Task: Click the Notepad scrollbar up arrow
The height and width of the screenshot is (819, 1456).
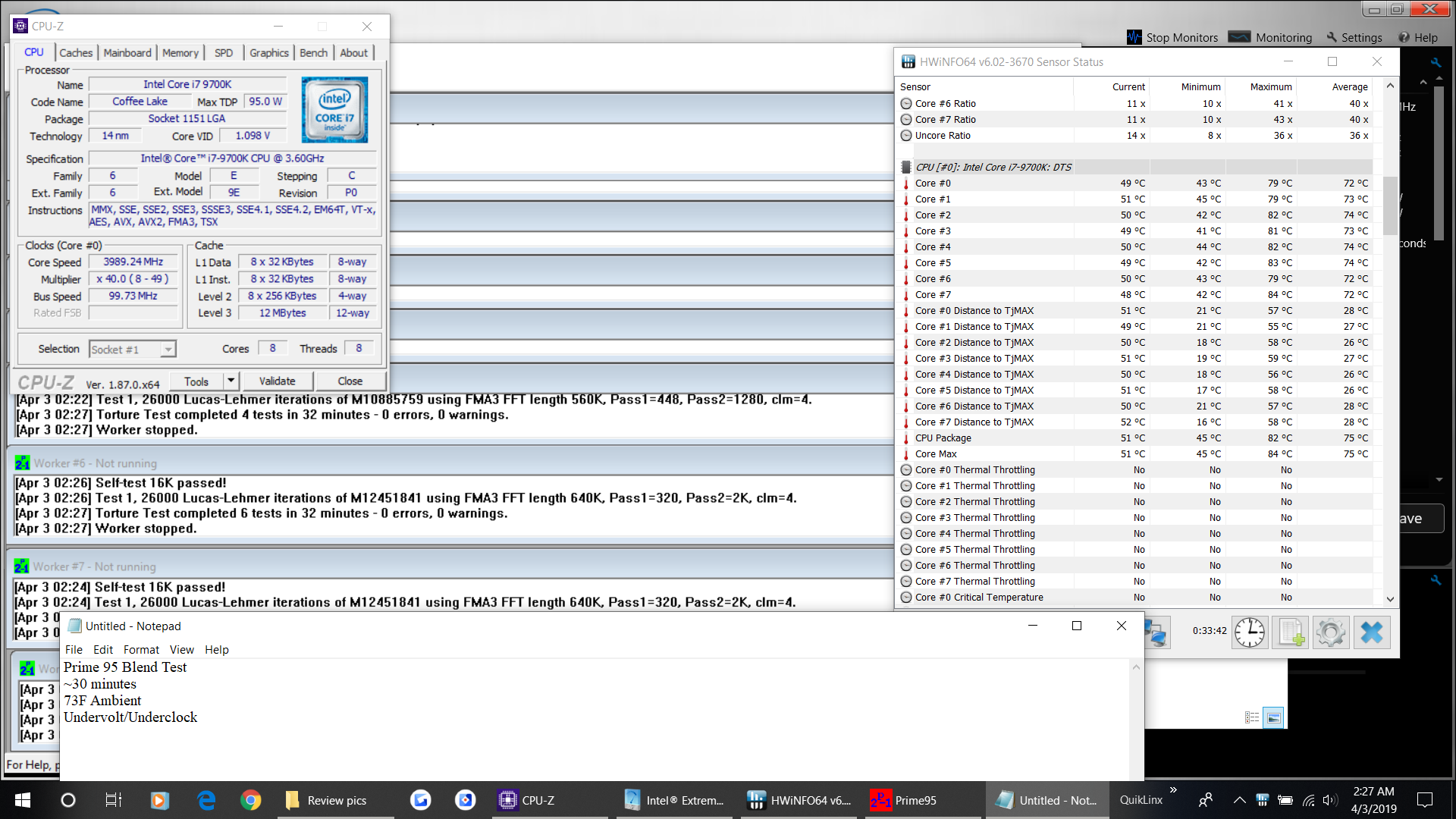Action: click(x=1136, y=667)
